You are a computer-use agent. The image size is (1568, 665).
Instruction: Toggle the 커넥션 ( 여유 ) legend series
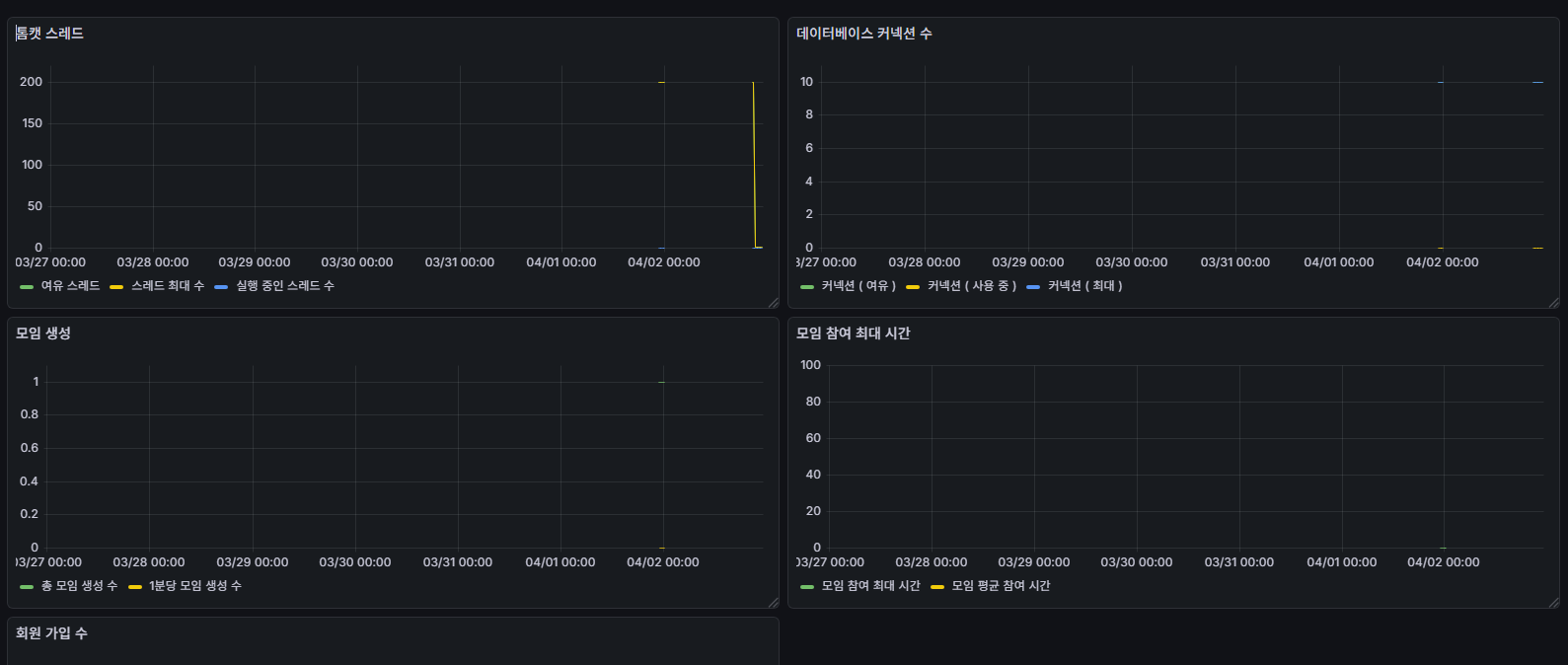coord(859,286)
